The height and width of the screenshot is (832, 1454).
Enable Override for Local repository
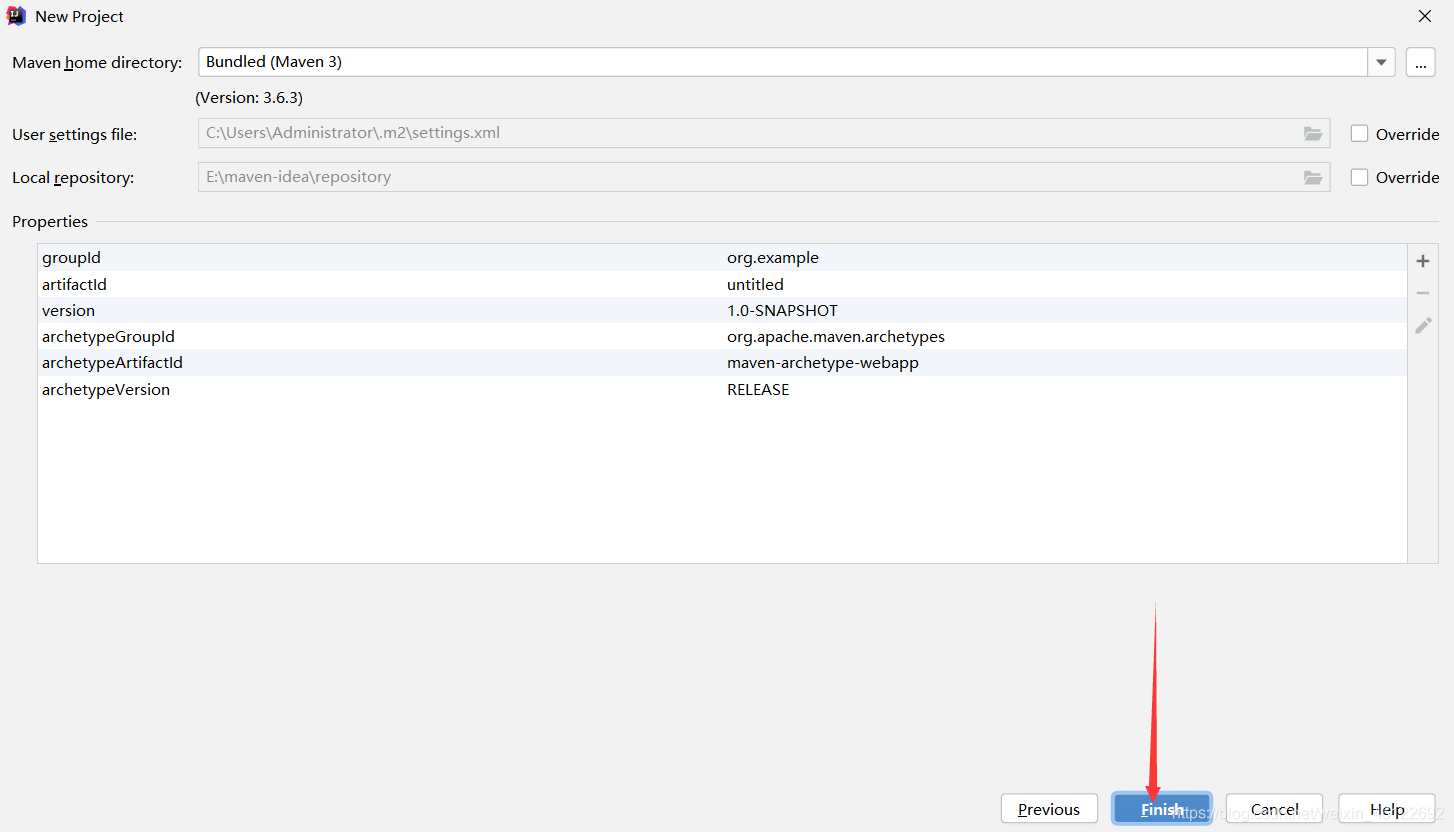point(1359,177)
